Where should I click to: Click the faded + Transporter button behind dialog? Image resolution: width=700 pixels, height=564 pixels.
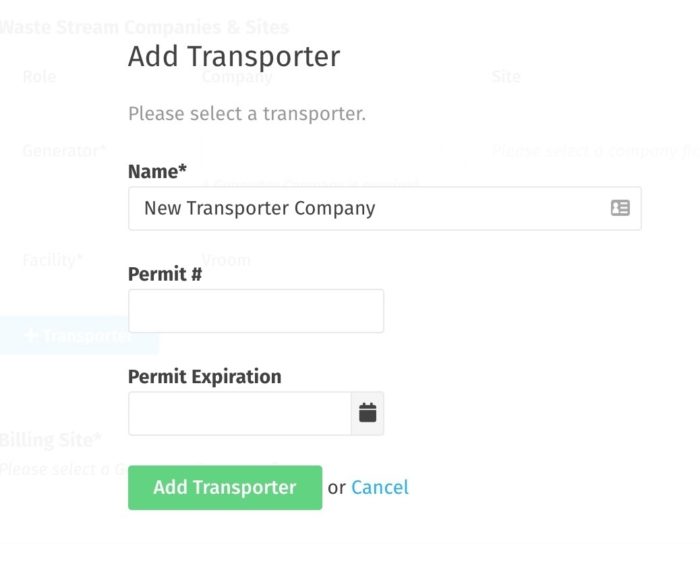coord(78,335)
